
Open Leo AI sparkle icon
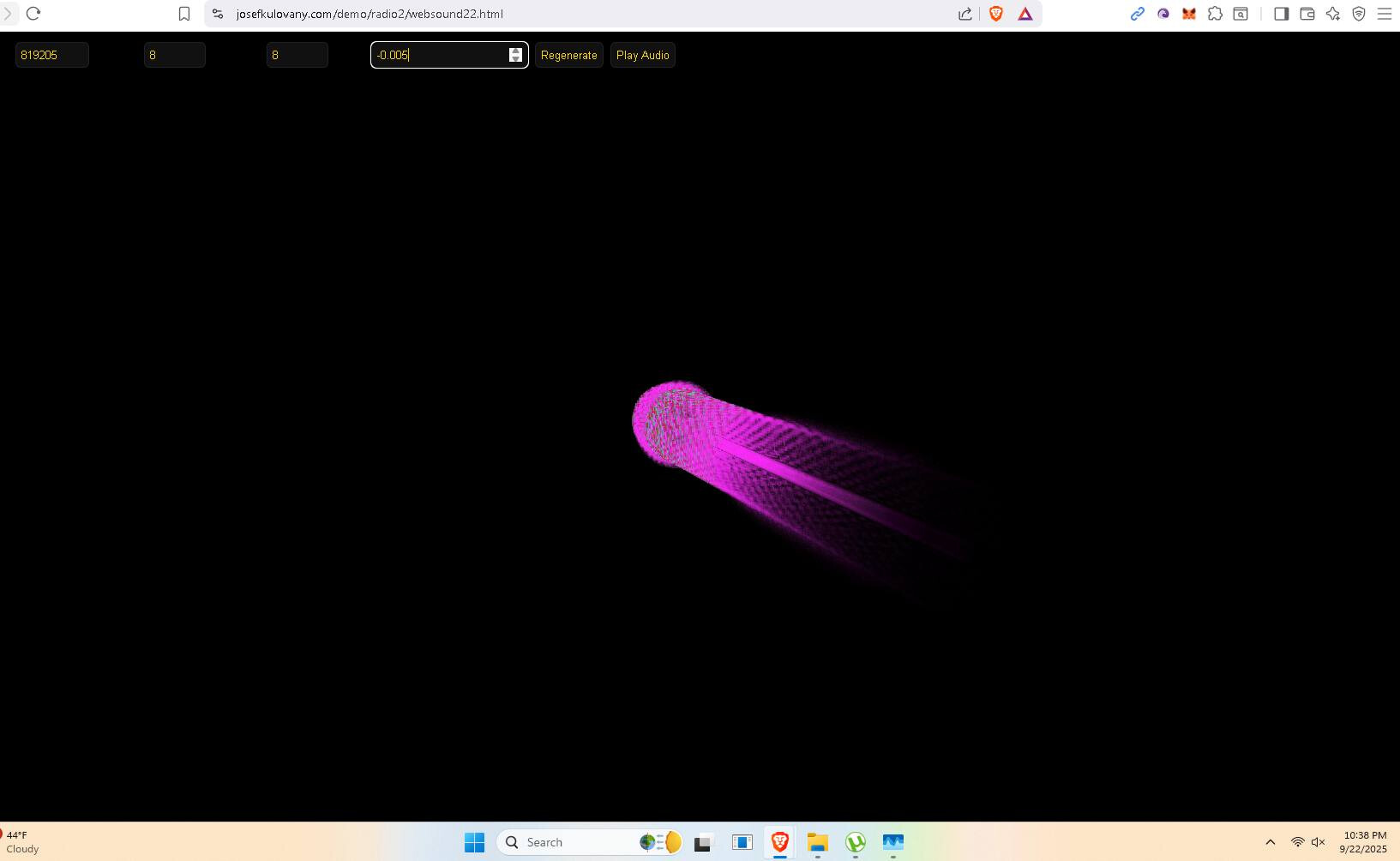coord(1333,14)
